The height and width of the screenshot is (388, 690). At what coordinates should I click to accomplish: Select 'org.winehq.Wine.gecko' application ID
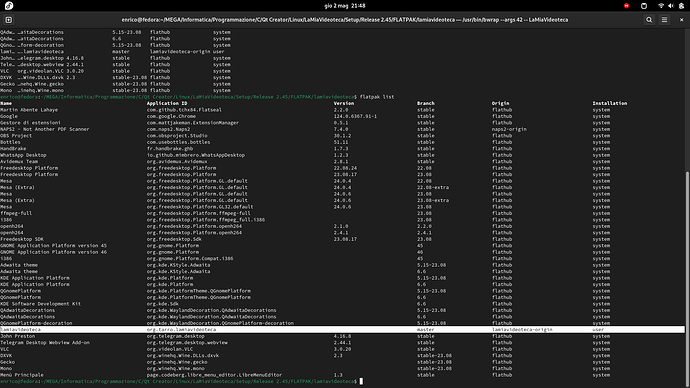176,362
